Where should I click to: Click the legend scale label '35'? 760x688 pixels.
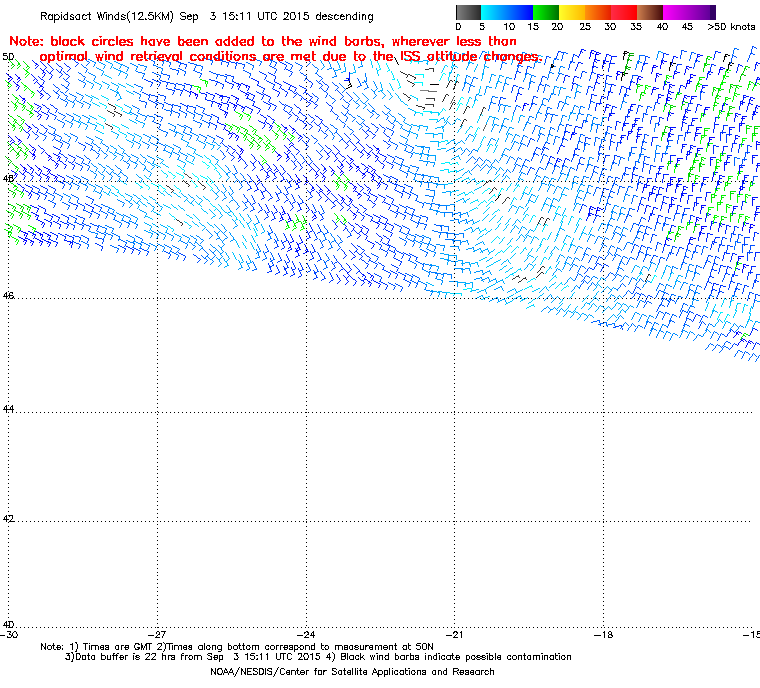[x=636, y=27]
